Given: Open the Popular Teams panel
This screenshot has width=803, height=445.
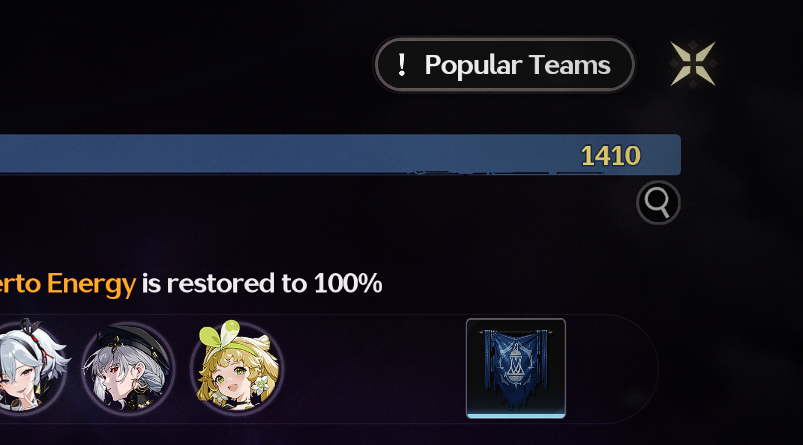Looking at the screenshot, I should [x=504, y=65].
